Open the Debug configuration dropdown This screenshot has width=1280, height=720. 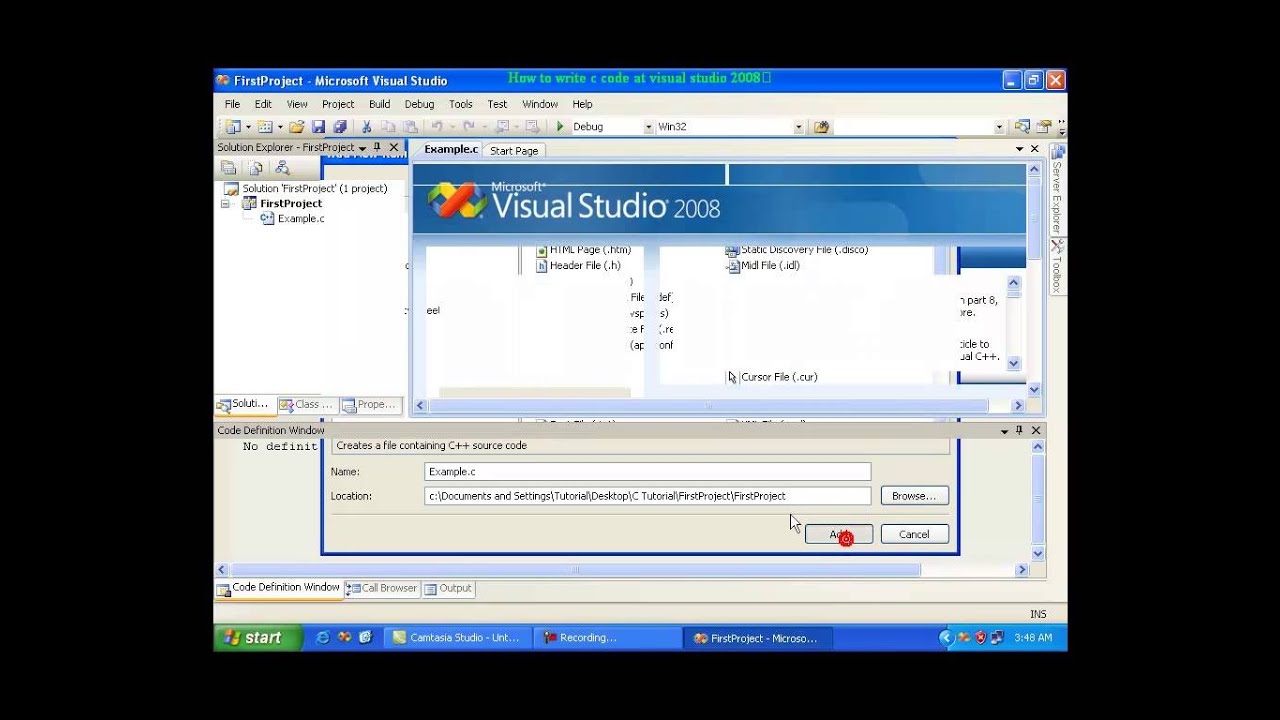[648, 127]
